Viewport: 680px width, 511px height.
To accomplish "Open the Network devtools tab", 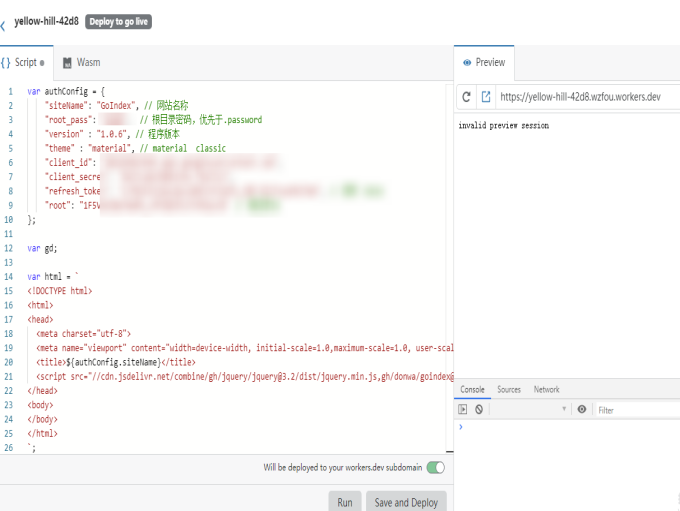I will 546,390.
